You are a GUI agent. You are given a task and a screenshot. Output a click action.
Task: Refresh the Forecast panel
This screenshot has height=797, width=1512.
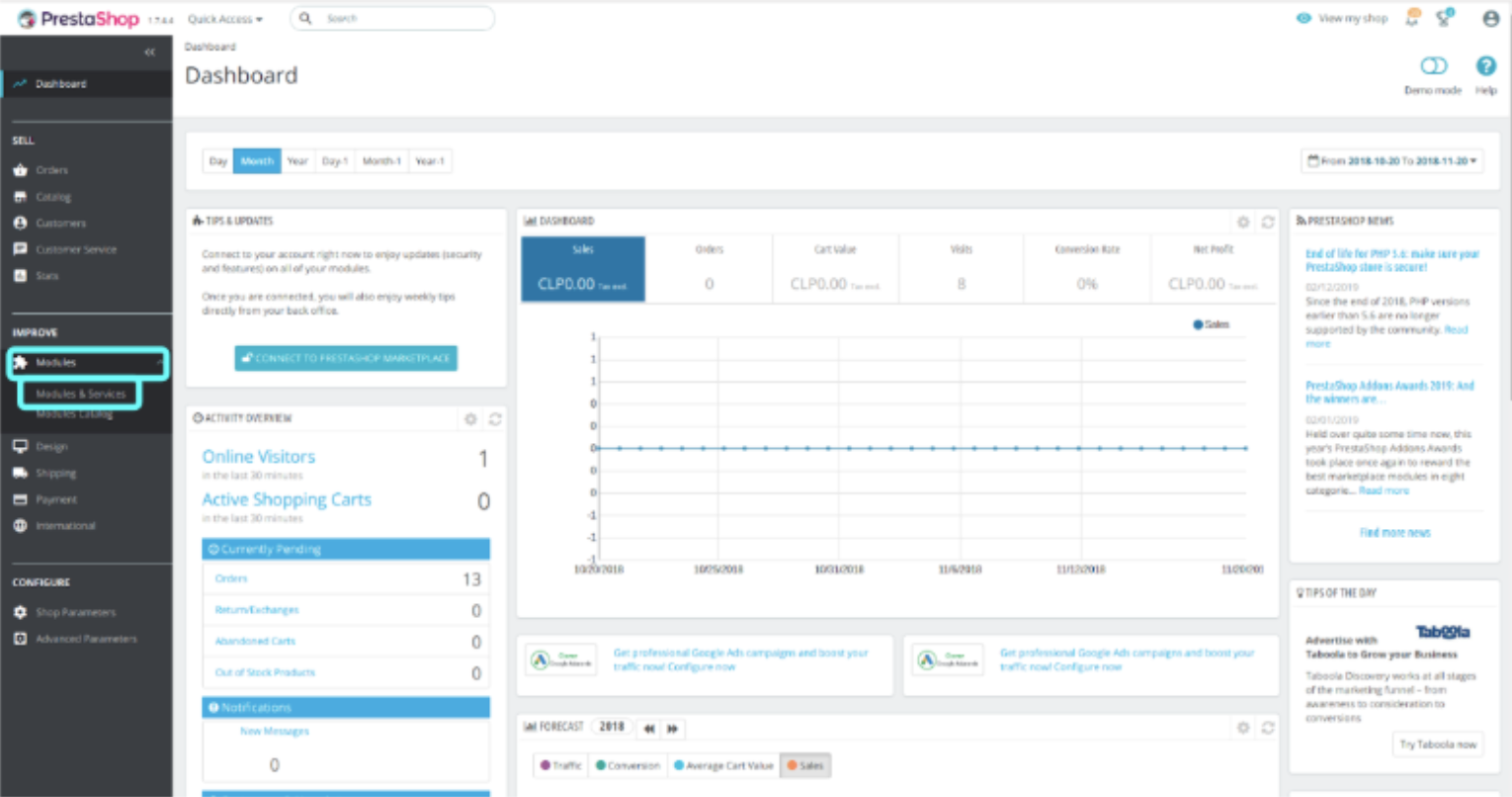coord(1268,728)
